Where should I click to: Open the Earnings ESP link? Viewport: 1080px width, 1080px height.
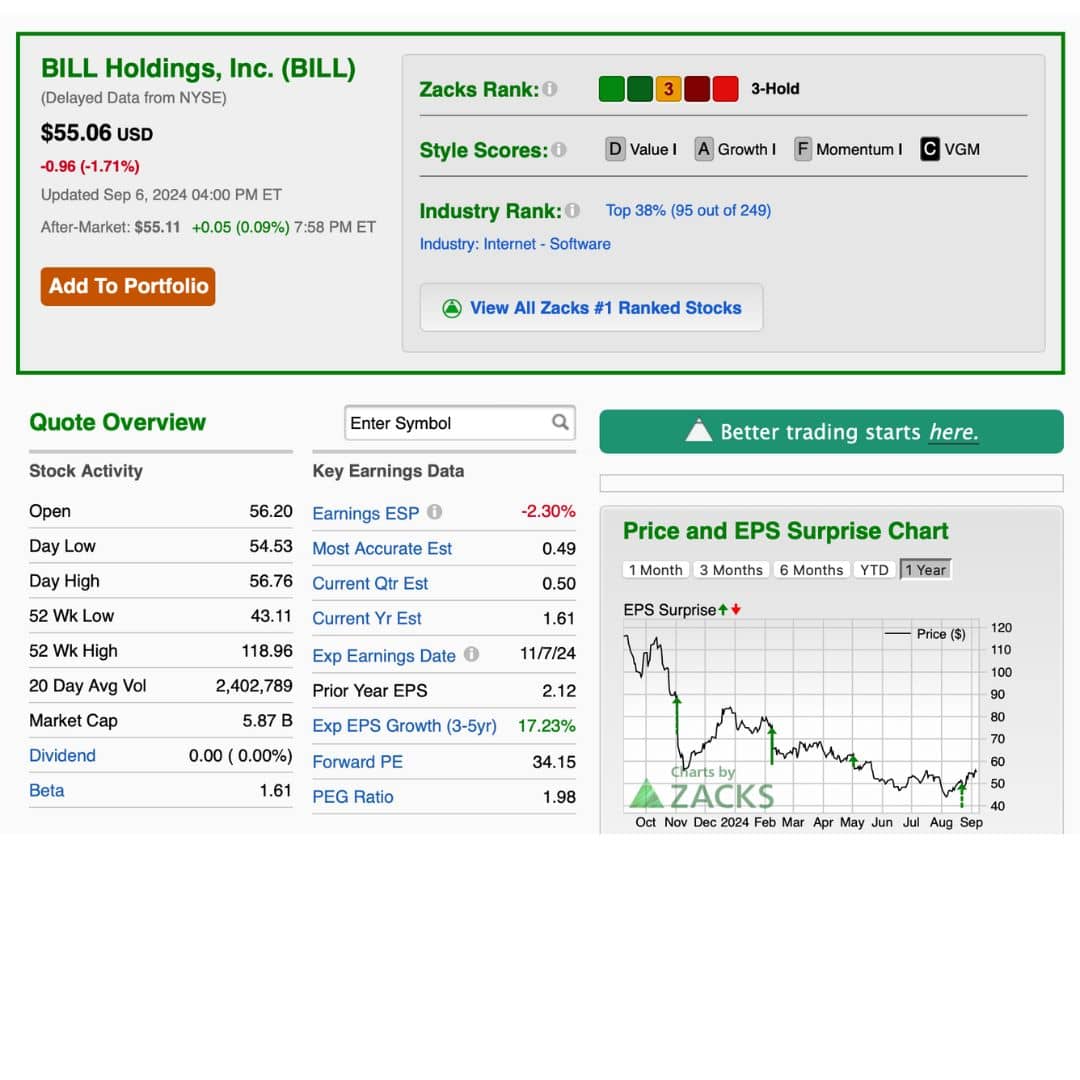click(x=366, y=513)
